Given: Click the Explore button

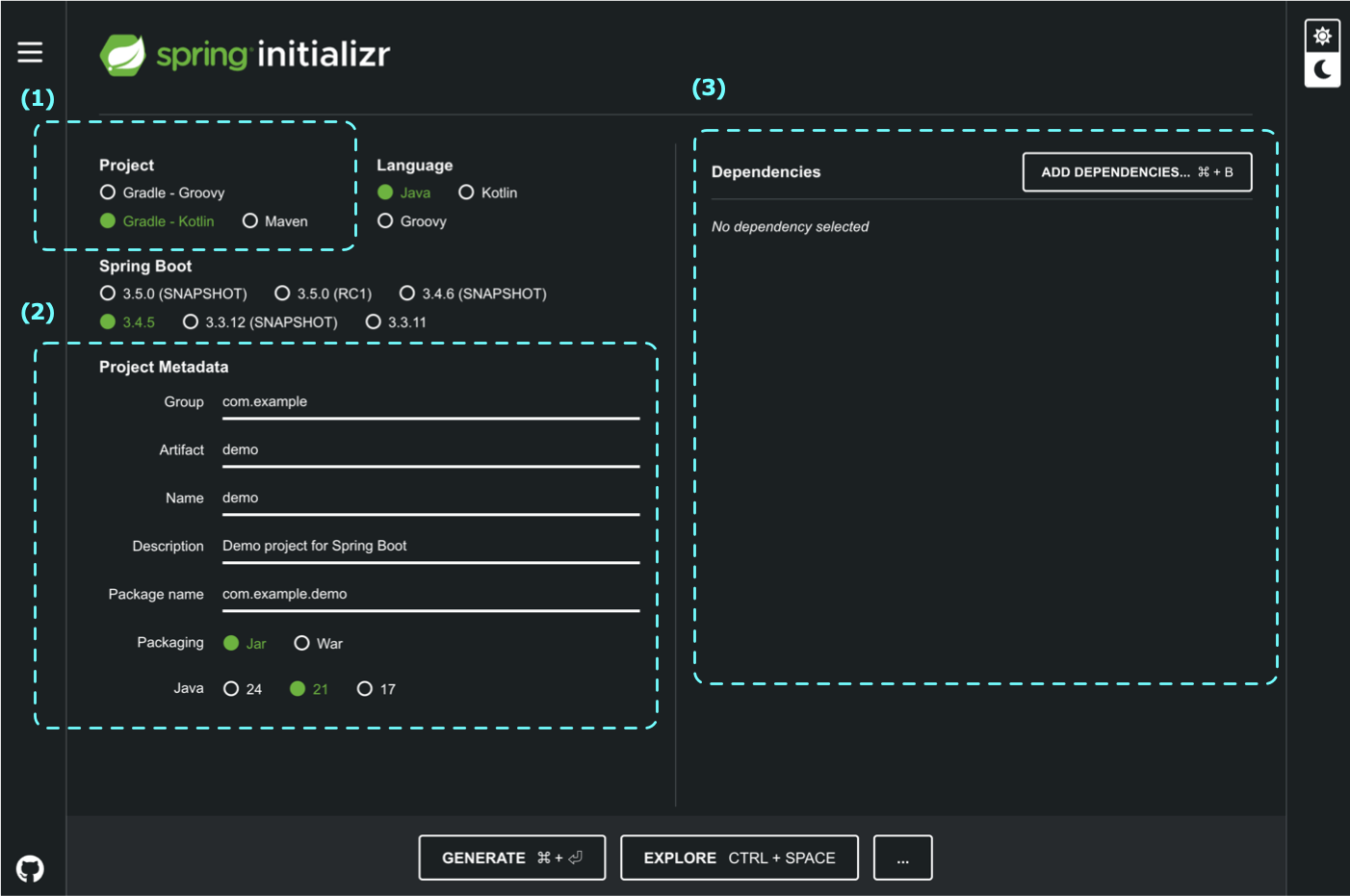Looking at the screenshot, I should click(739, 858).
